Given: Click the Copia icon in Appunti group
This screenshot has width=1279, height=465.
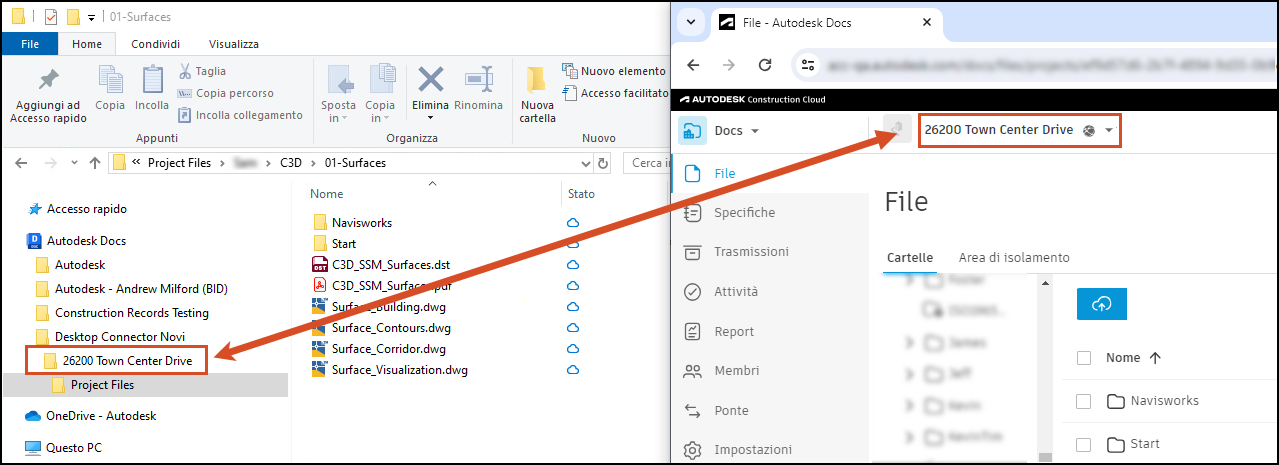Looking at the screenshot, I should (110, 79).
